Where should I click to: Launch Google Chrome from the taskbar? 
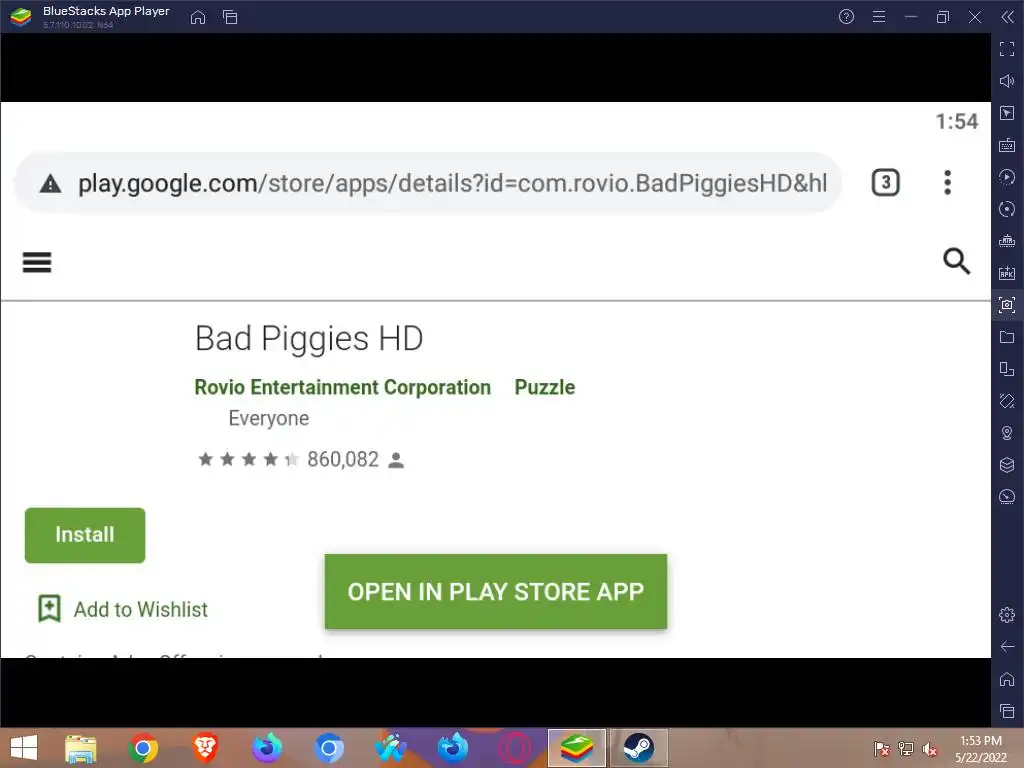tap(143, 748)
